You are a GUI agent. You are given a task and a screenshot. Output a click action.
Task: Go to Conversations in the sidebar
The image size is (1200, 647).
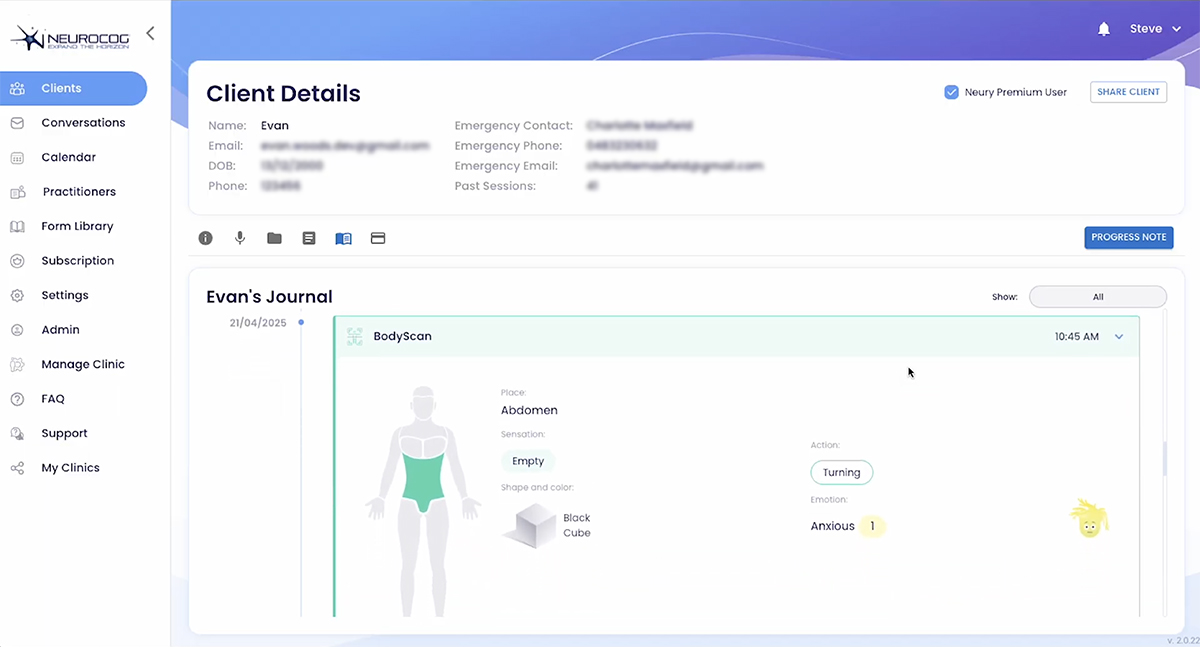pos(83,123)
